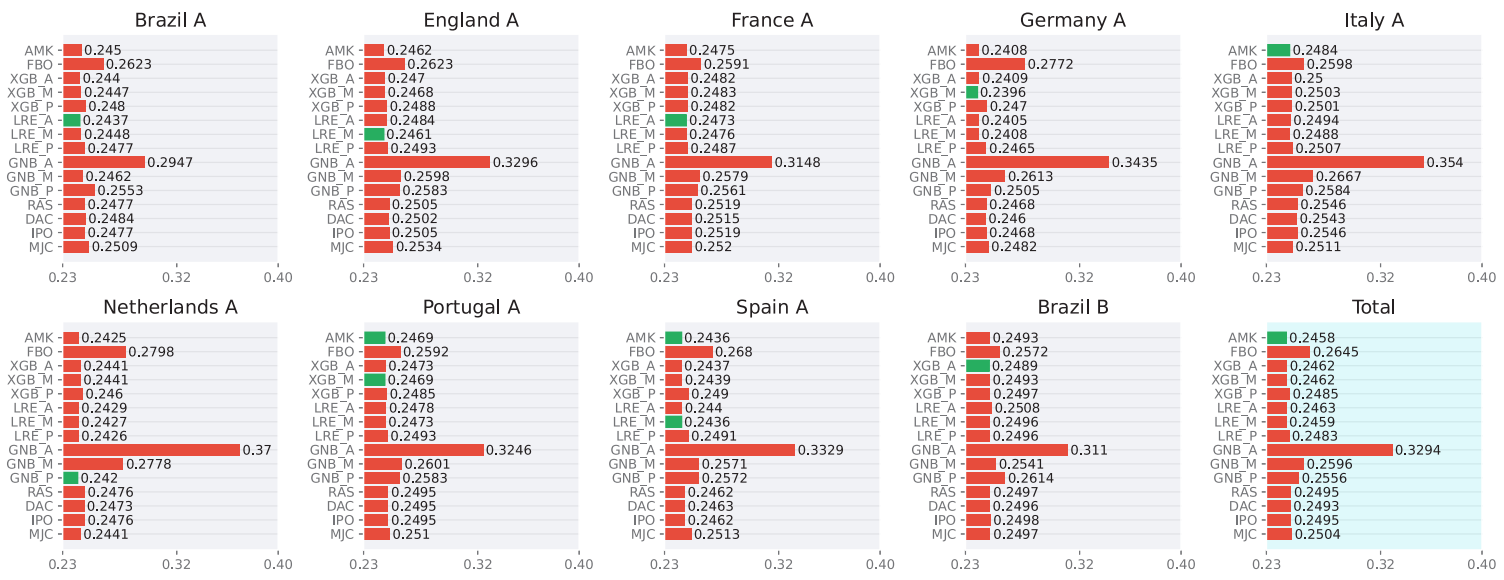Viewport: 1504px width, 580px height.
Task: Click the long GNB_A bar in Germany A
Action: tap(1037, 162)
